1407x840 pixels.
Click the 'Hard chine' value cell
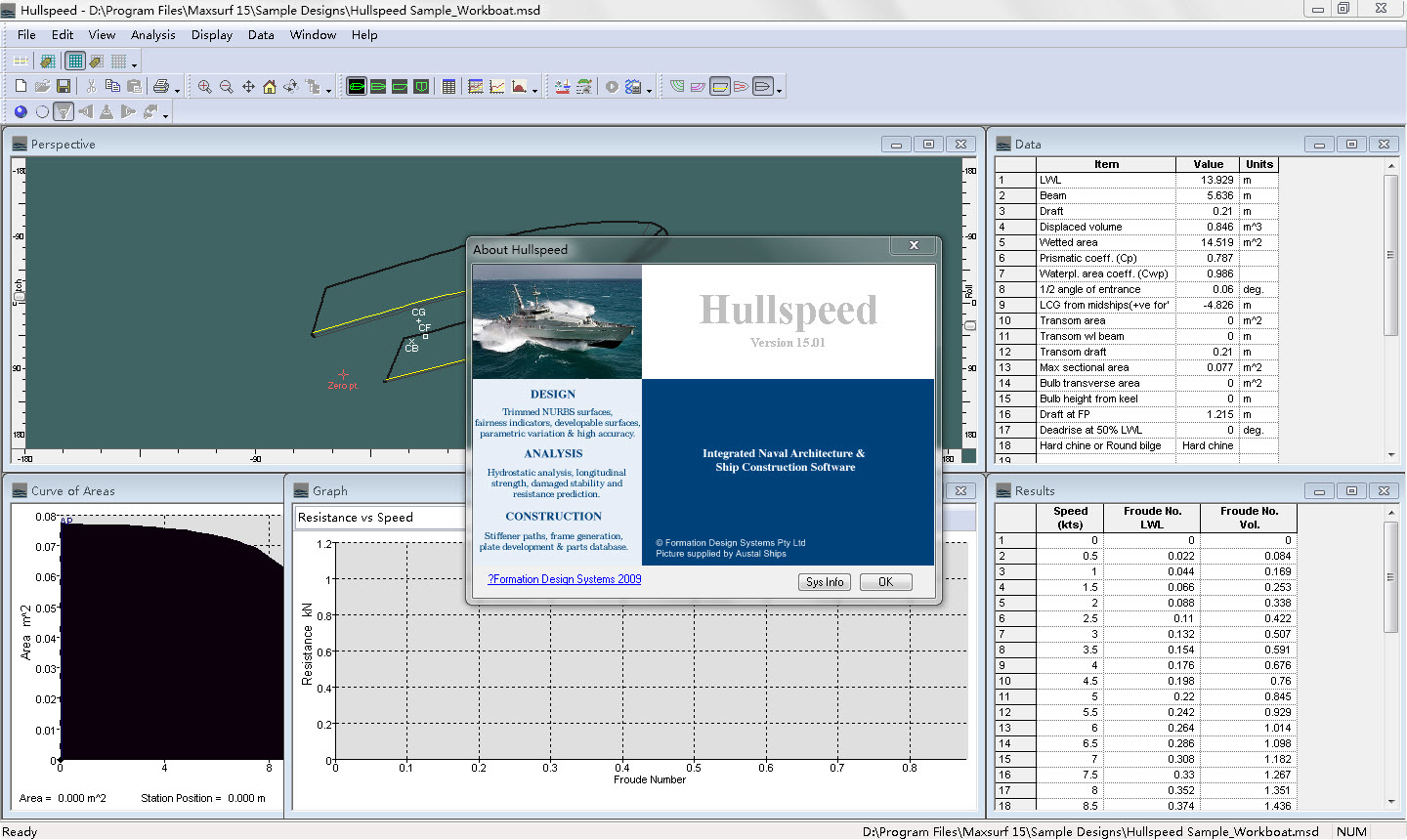[x=1208, y=445]
